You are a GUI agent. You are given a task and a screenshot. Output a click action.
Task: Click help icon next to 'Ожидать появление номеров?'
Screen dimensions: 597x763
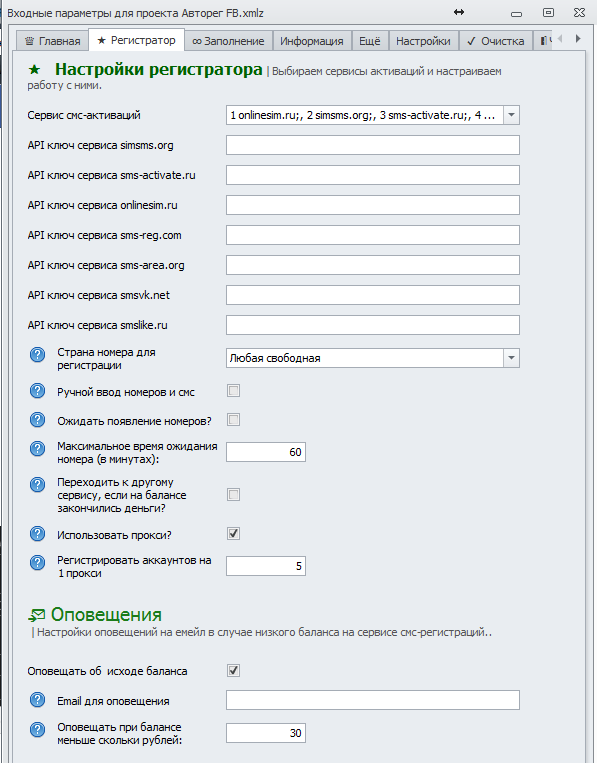click(37, 420)
